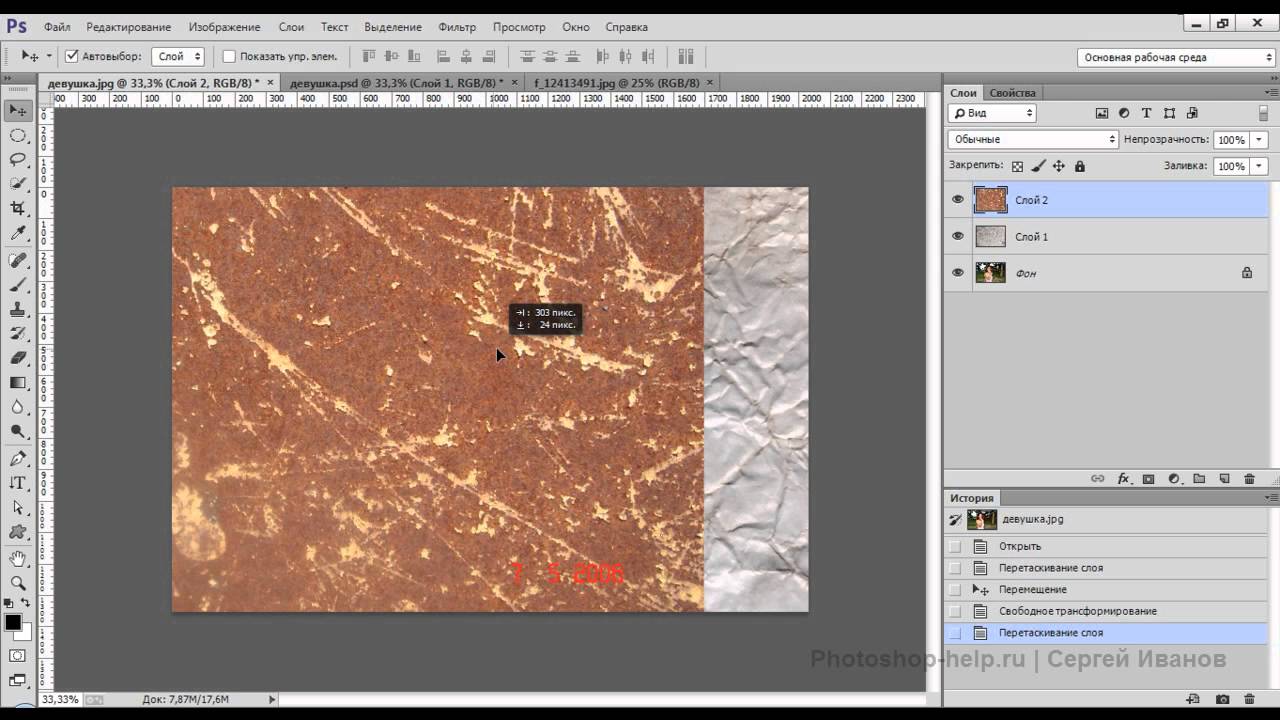Click the layer styles fx icon
This screenshot has width=1280, height=720.
(x=1123, y=479)
